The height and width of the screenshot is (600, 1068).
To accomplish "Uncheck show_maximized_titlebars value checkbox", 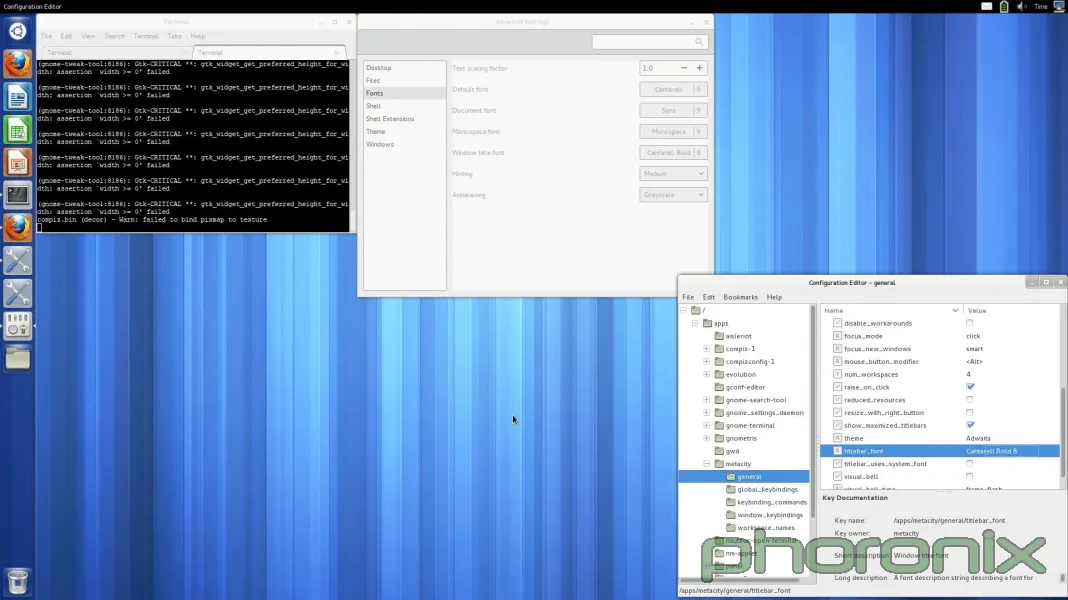I will (x=969, y=425).
